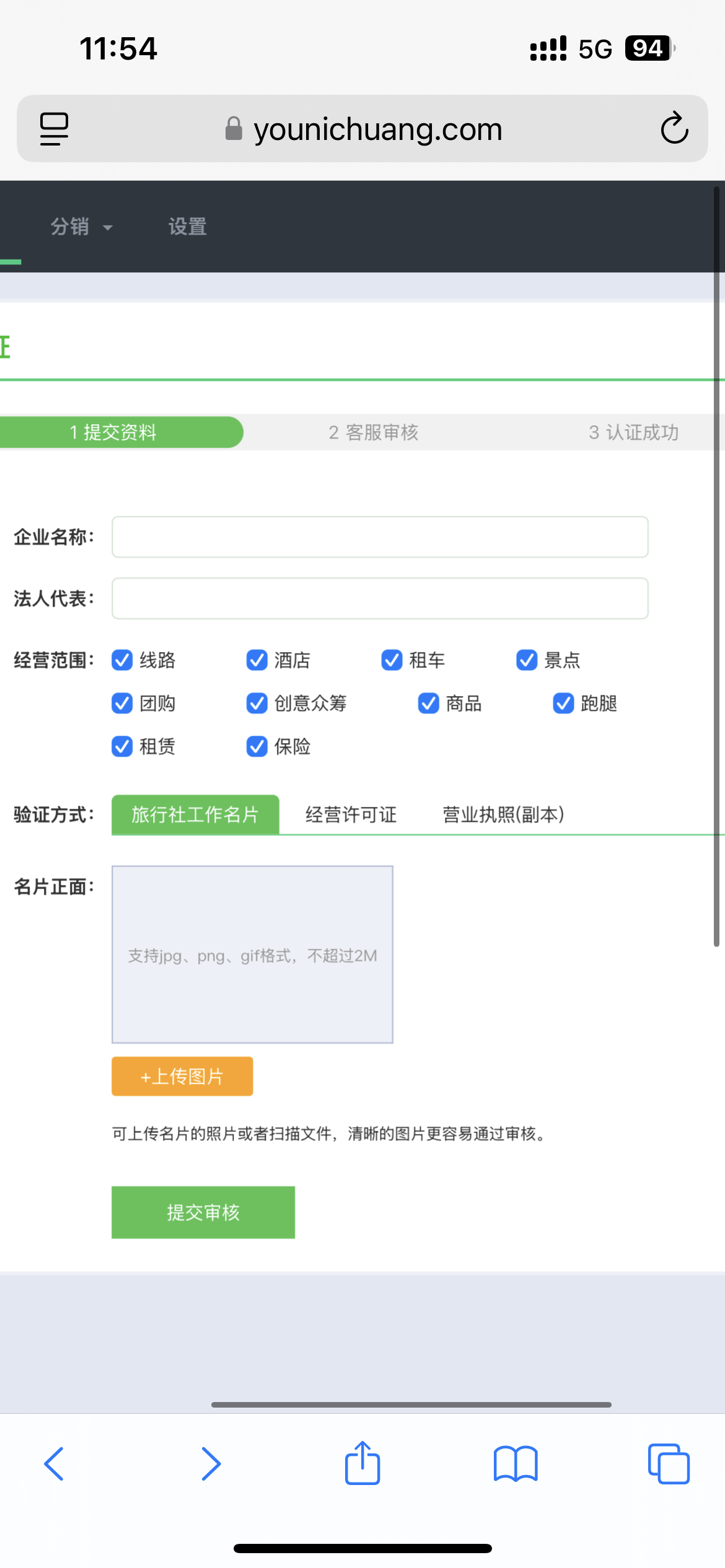
Task: Uncheck the 线路 checkbox
Action: pyautogui.click(x=122, y=660)
